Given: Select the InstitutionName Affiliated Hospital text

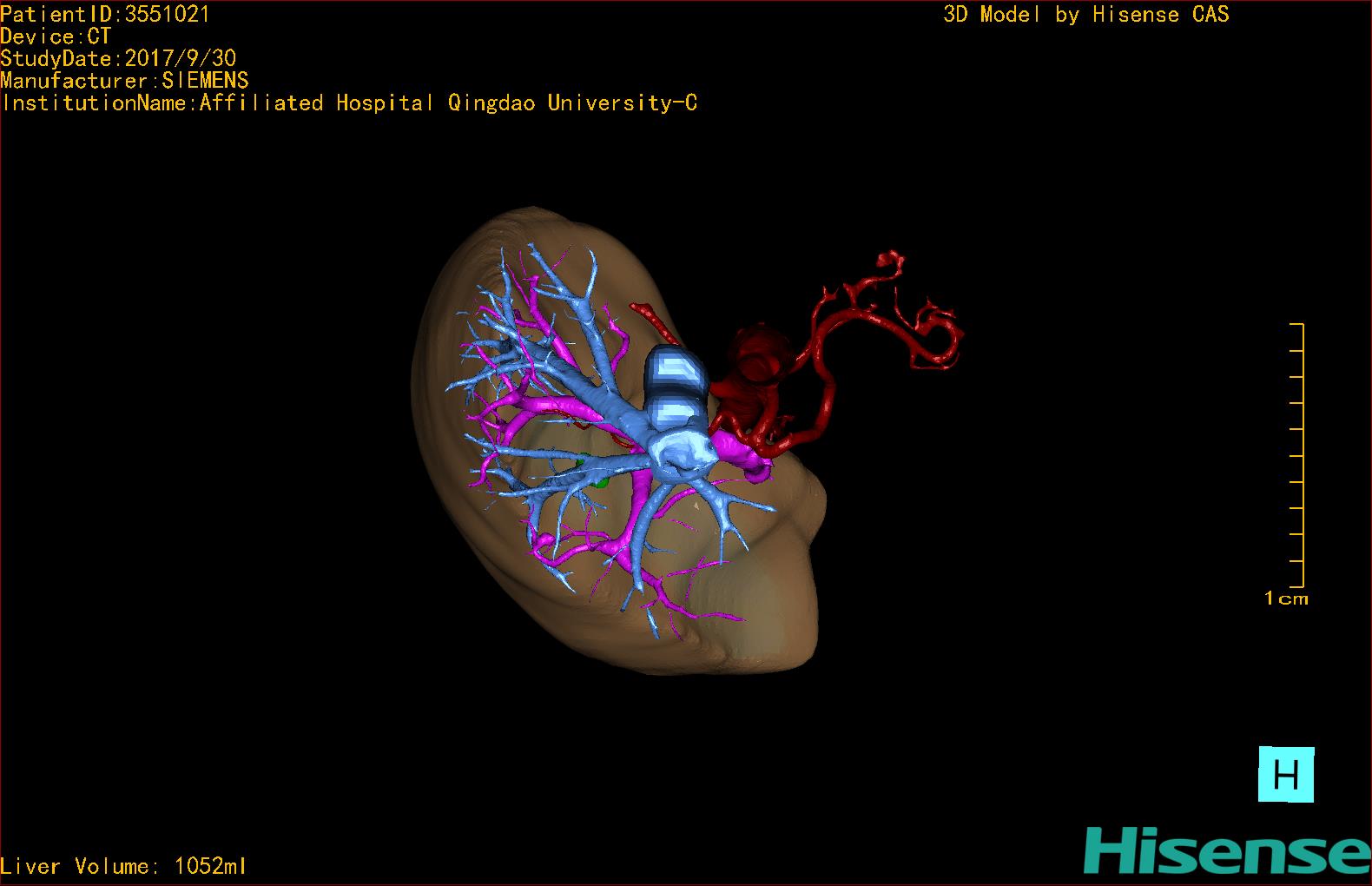Looking at the screenshot, I should pos(349,103).
